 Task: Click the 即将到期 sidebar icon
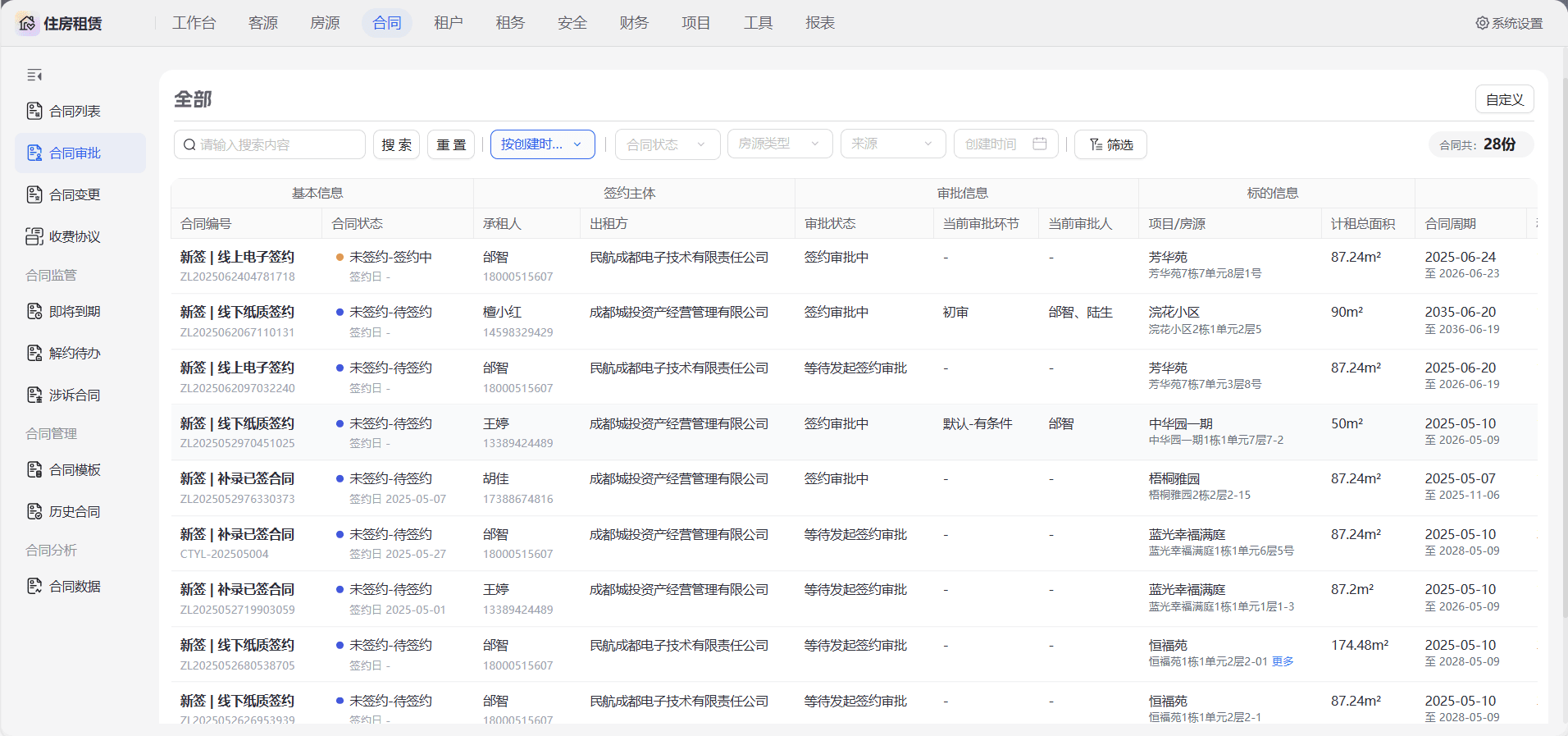34,311
